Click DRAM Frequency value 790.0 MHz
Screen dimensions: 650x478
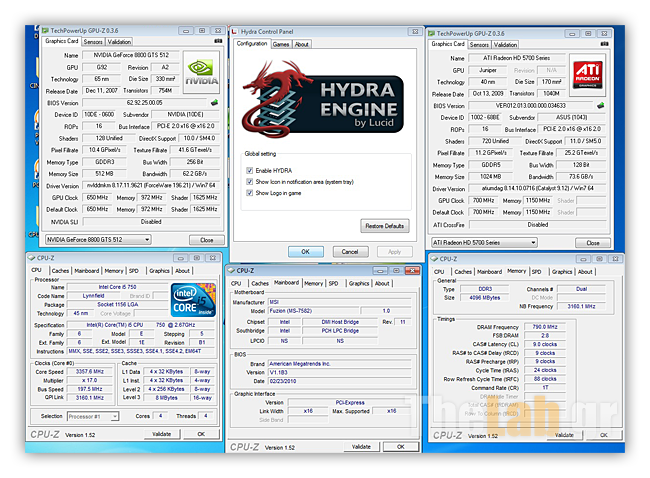545,327
